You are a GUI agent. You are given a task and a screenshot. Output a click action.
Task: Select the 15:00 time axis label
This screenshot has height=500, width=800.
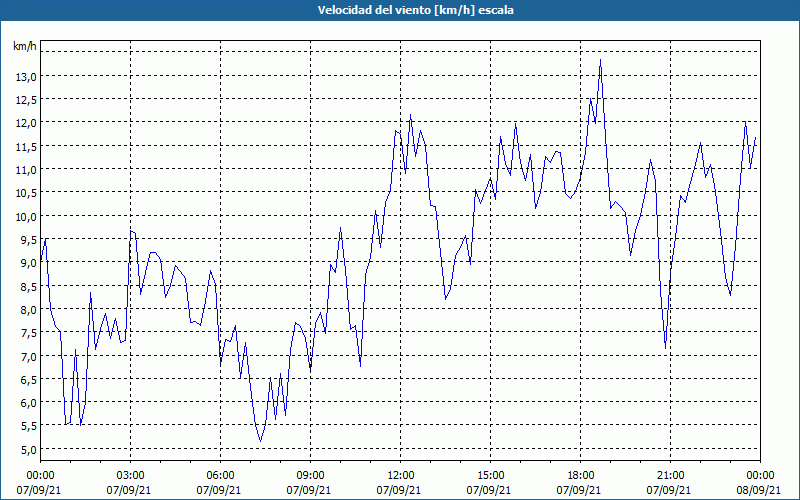point(490,476)
